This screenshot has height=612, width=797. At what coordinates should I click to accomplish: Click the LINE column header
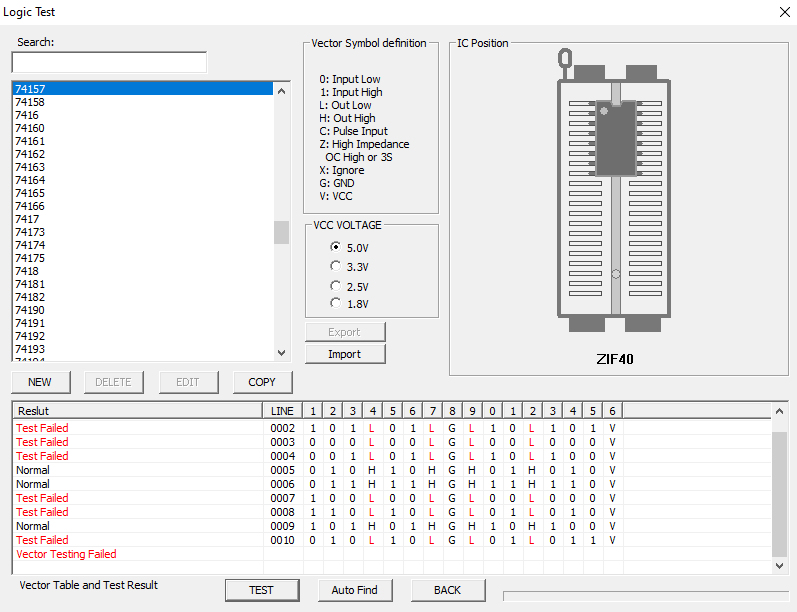click(283, 411)
